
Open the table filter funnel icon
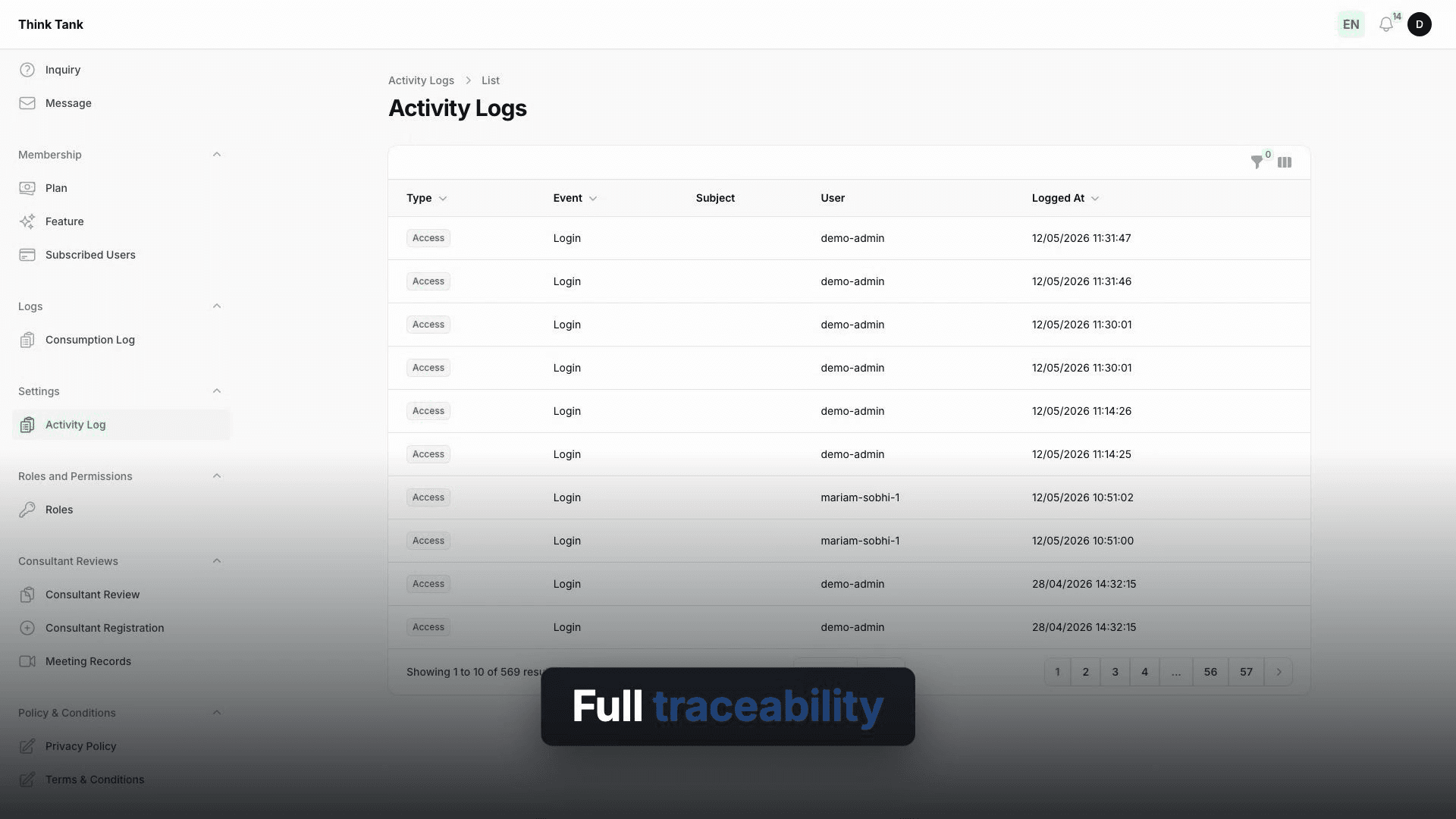pyautogui.click(x=1257, y=162)
